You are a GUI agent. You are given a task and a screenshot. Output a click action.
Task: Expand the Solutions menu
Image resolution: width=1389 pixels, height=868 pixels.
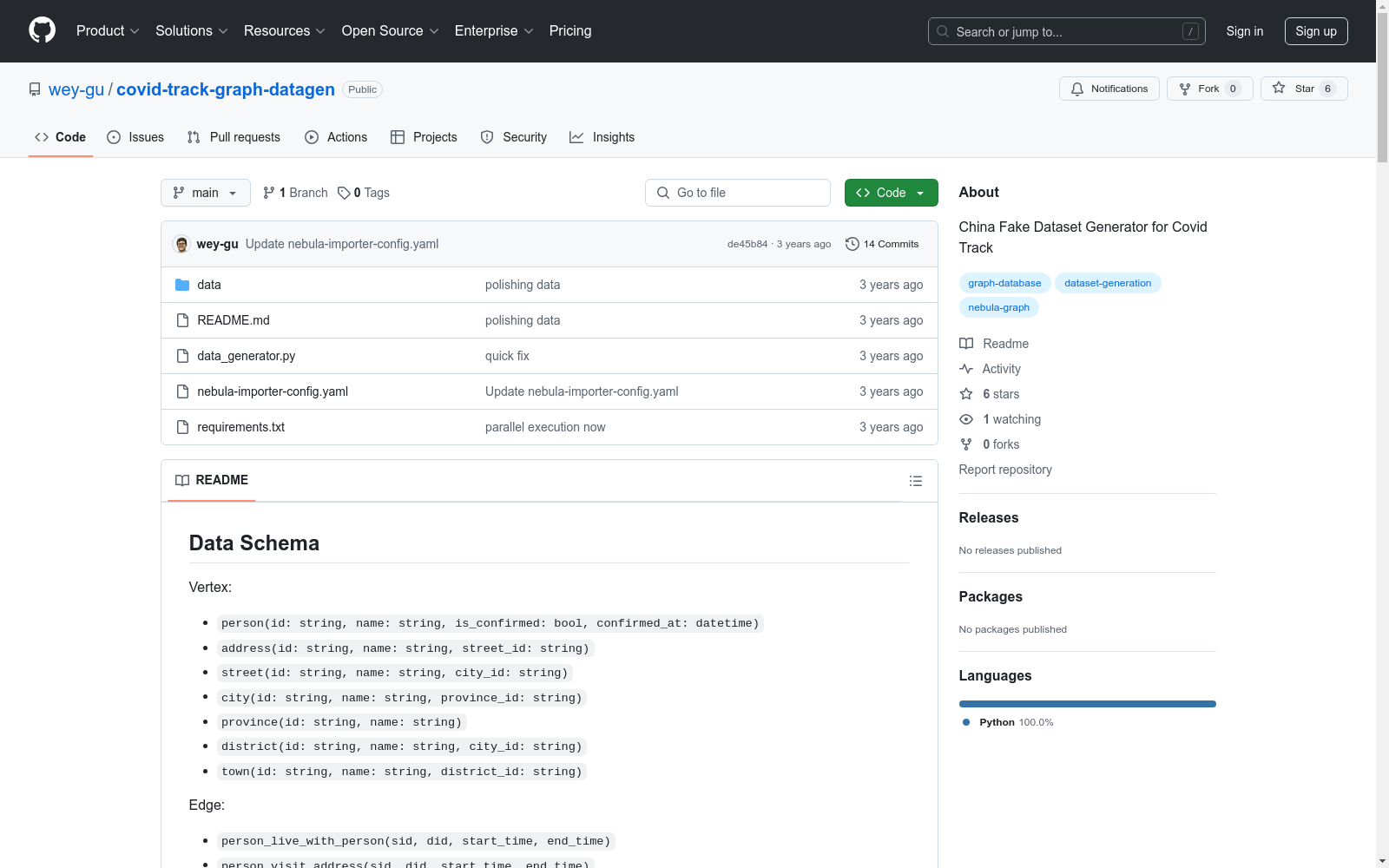[x=192, y=31]
